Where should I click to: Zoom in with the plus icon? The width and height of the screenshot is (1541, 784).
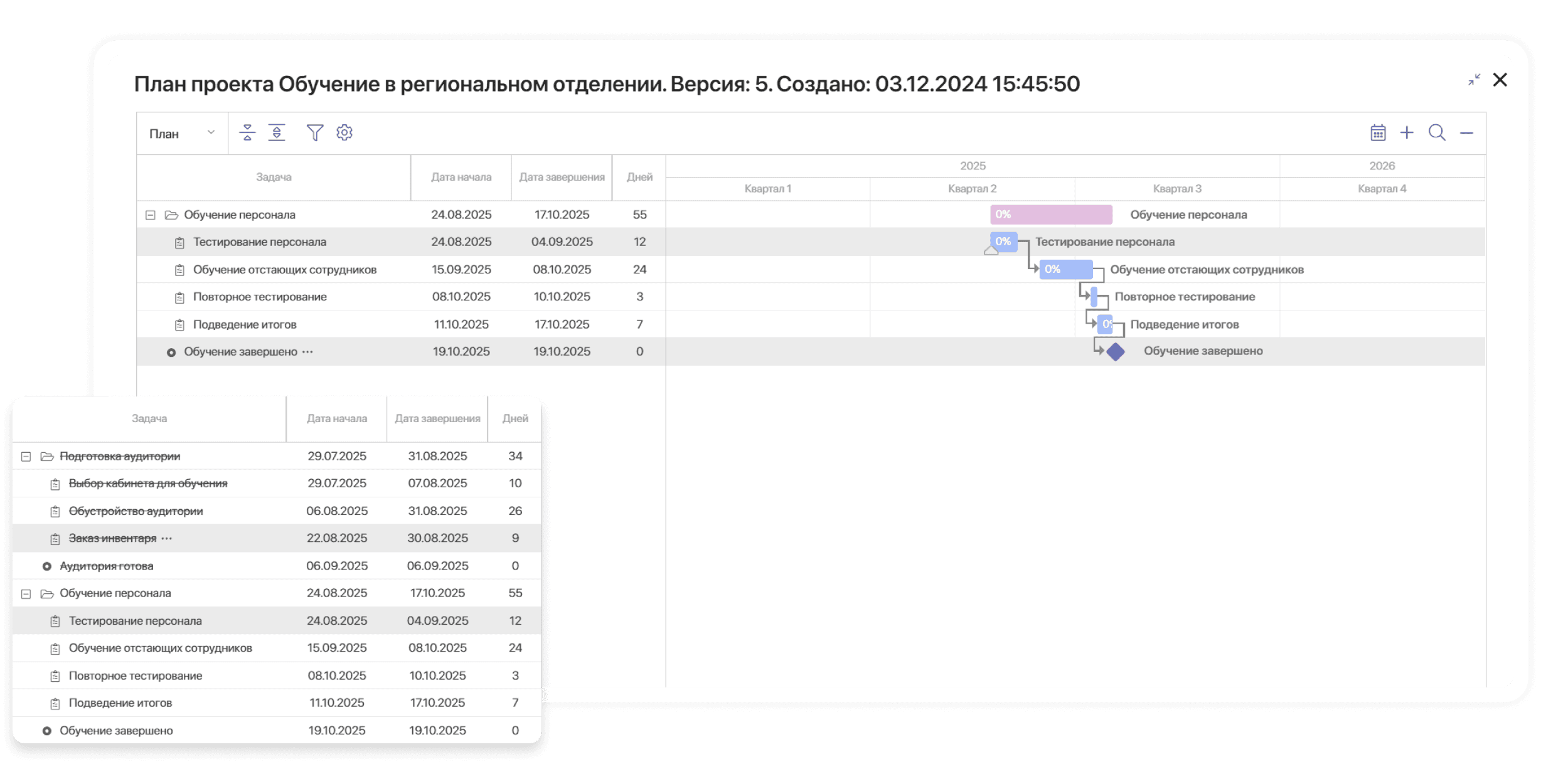coord(1407,132)
